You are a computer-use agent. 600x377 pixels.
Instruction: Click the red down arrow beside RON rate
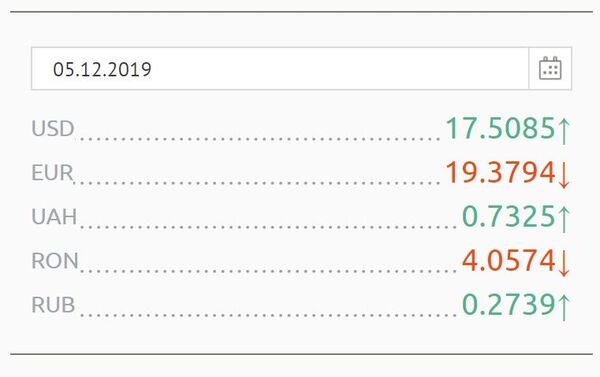click(564, 263)
